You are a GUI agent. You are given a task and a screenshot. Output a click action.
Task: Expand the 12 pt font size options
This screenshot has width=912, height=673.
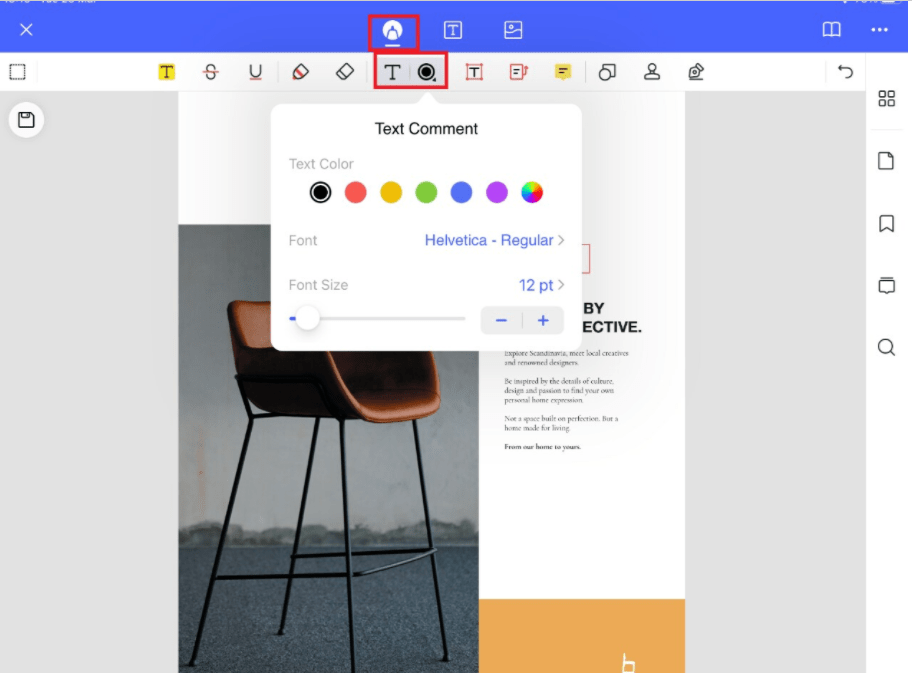pos(541,285)
